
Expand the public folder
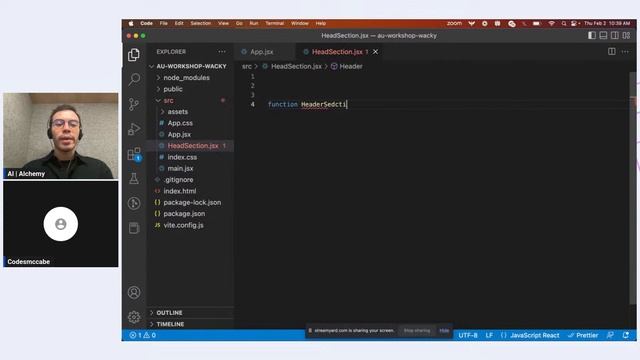tap(173, 89)
